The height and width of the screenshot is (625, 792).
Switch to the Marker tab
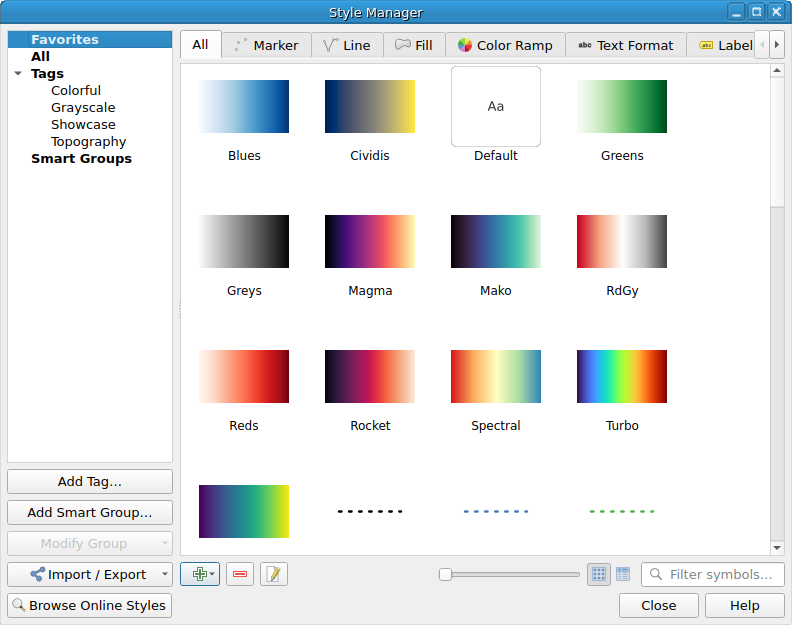coord(266,45)
